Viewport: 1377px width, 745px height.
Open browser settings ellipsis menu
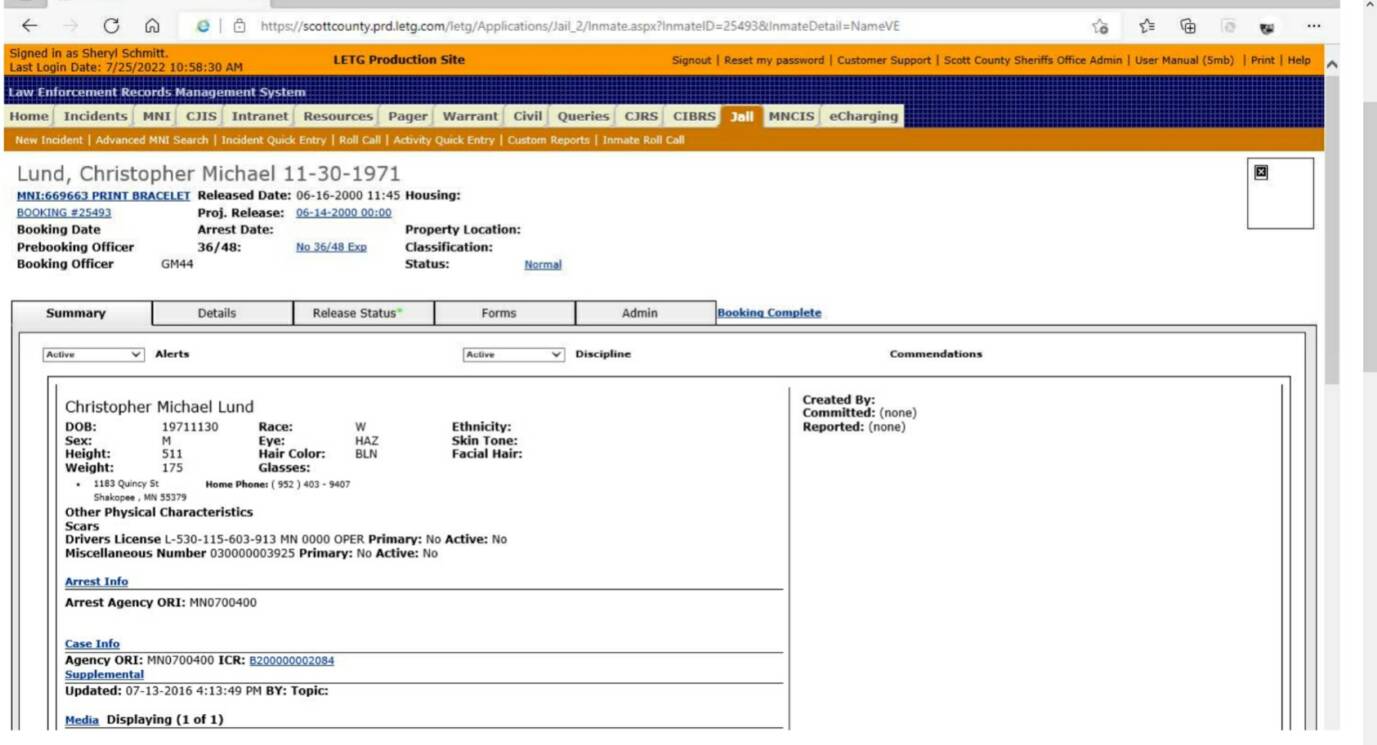[1314, 27]
